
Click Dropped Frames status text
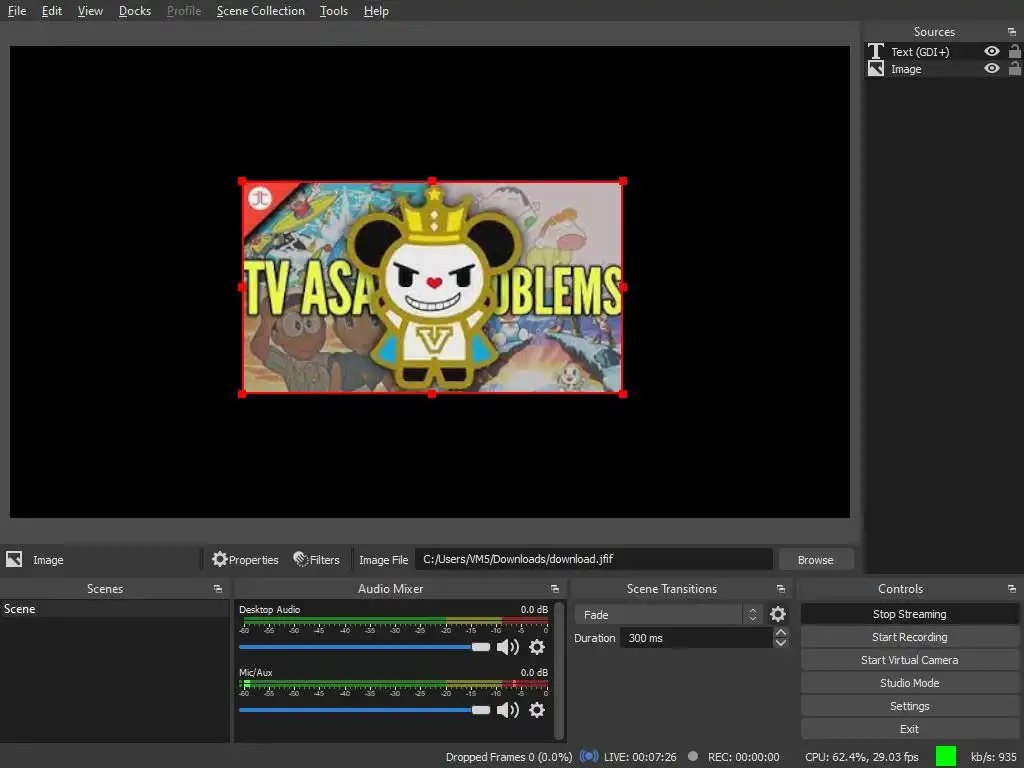point(509,757)
